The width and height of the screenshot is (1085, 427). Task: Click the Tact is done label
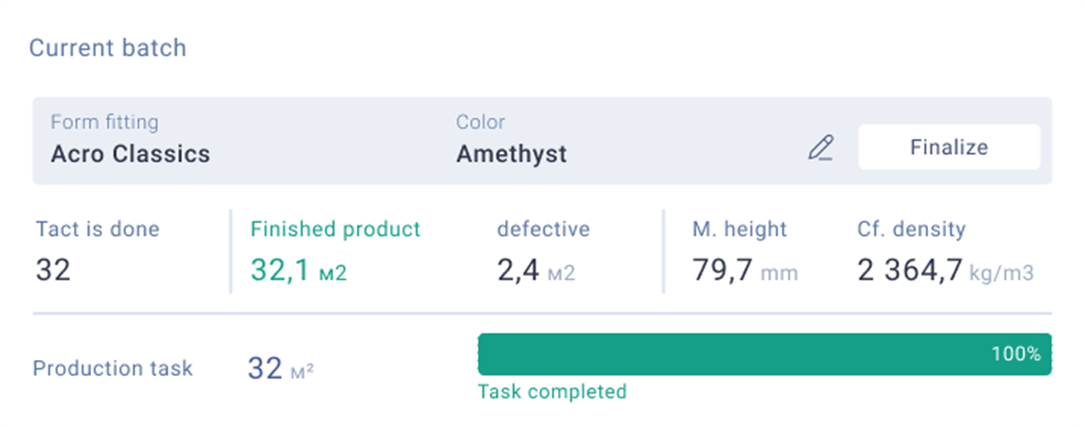pos(98,229)
